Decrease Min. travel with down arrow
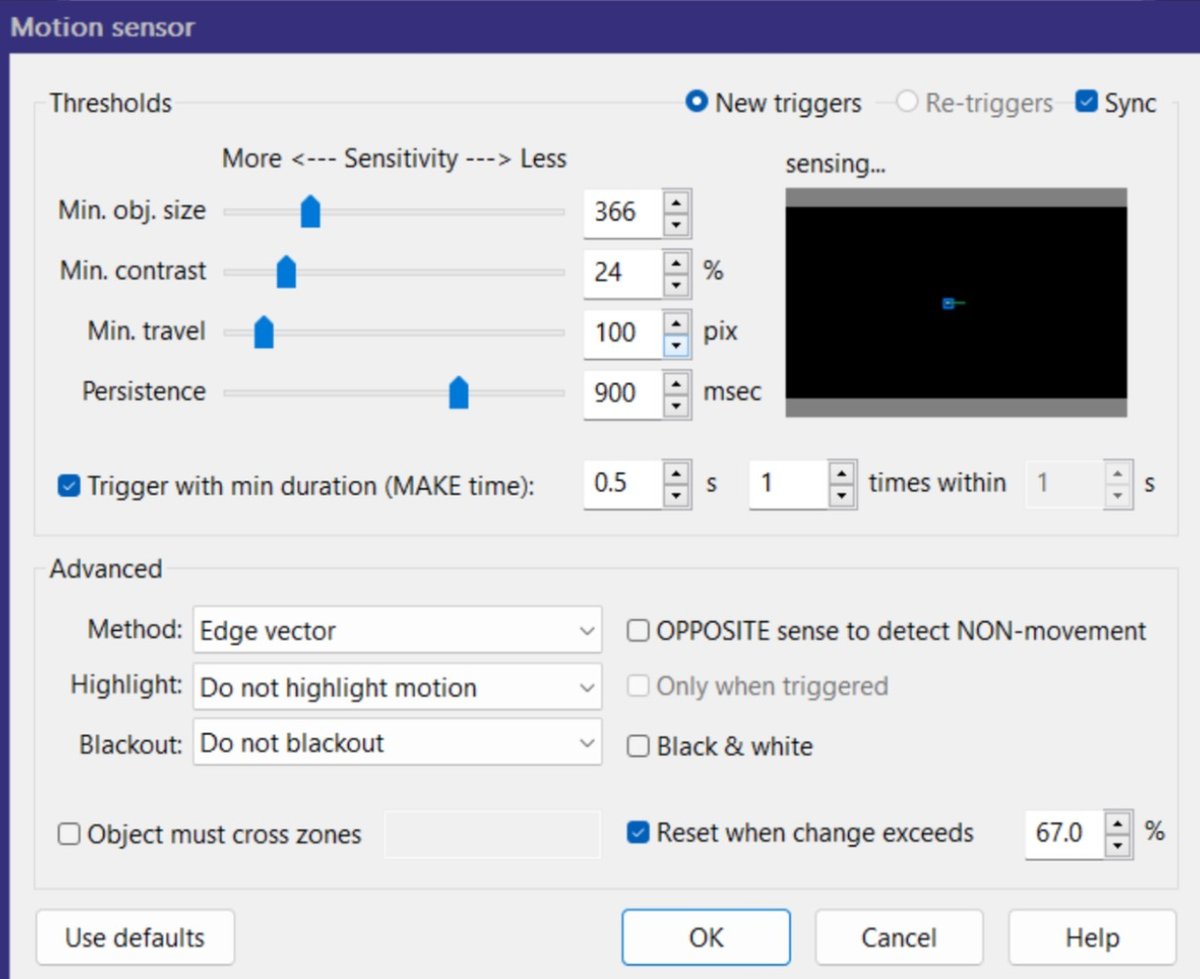 point(677,345)
